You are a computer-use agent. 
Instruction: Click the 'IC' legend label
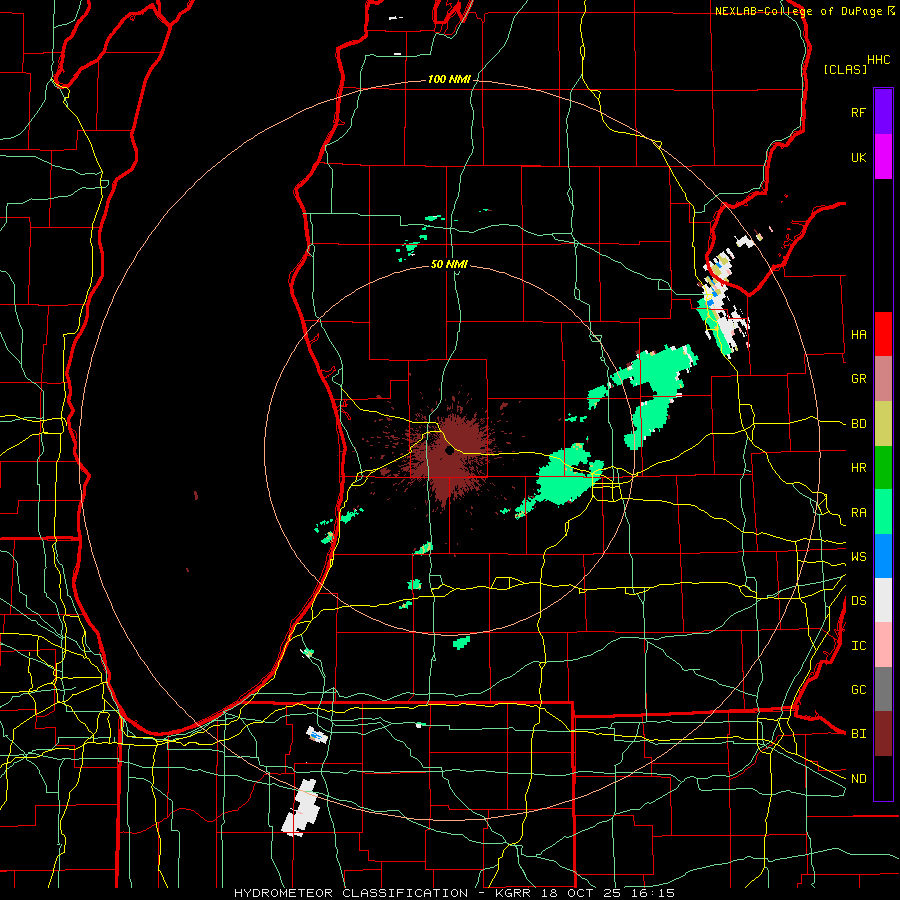[x=858, y=646]
